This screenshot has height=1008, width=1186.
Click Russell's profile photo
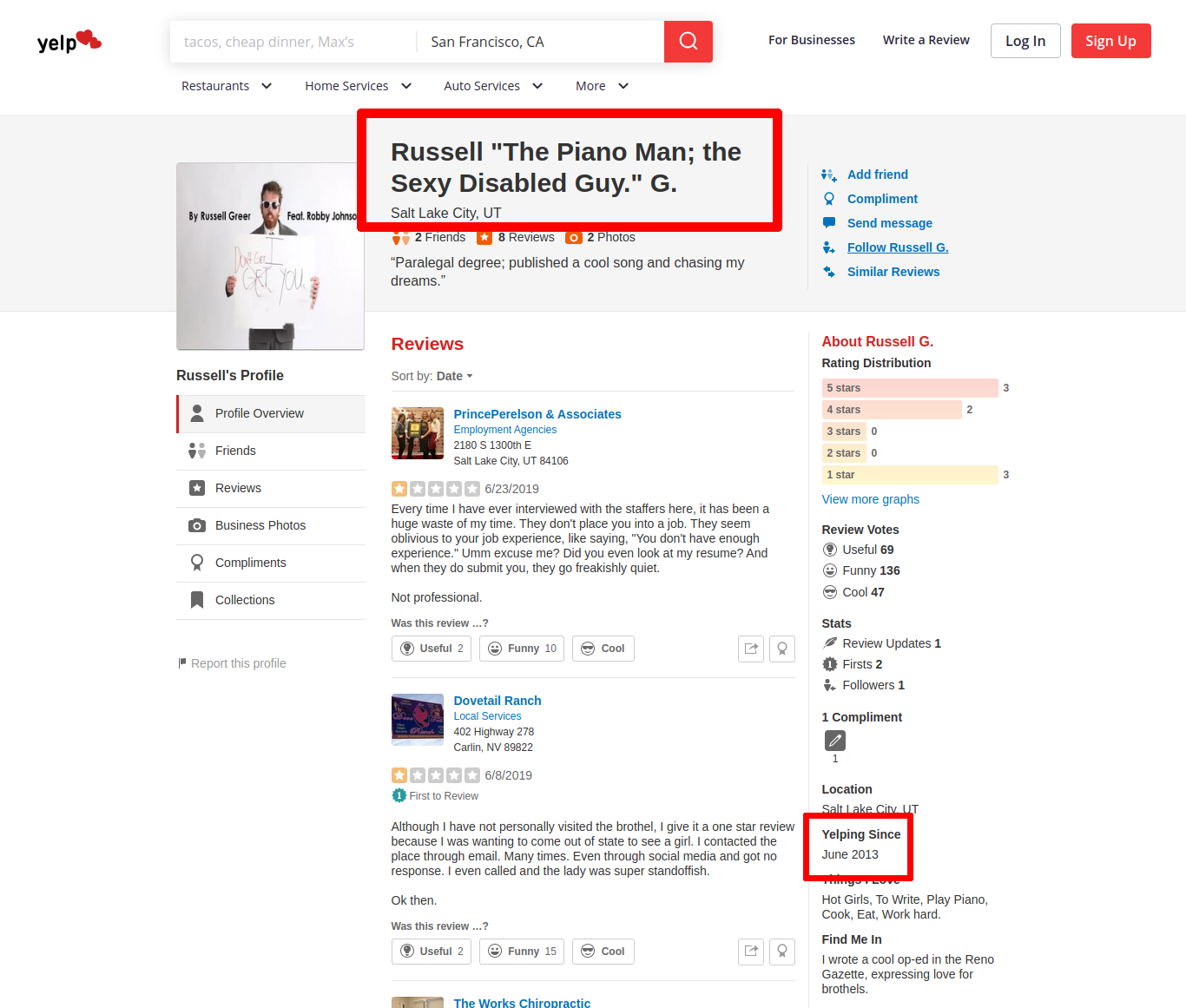(270, 256)
